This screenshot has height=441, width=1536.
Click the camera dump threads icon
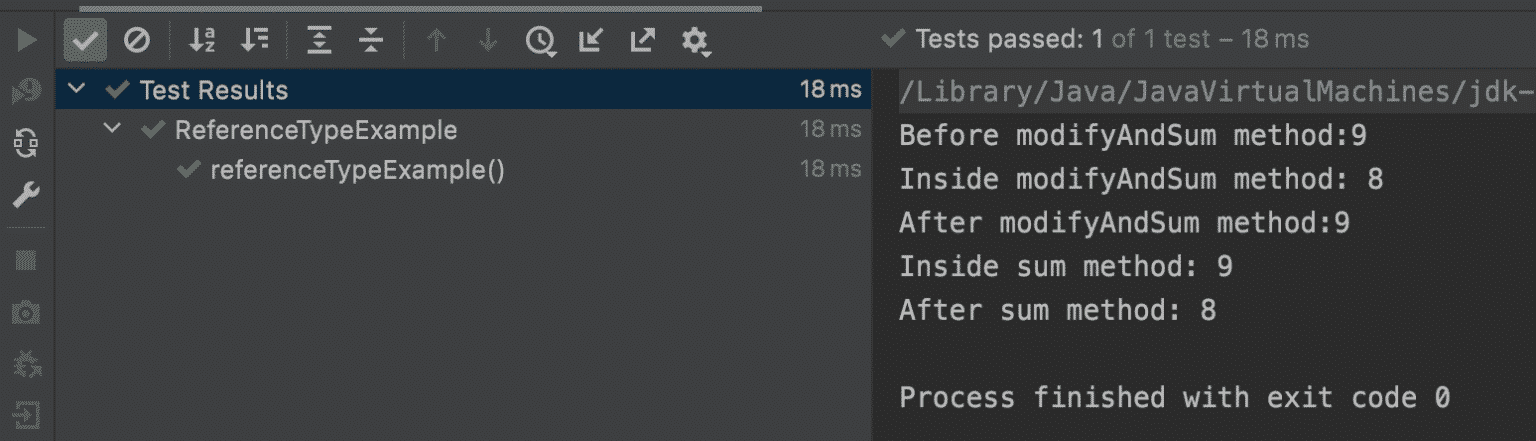click(x=25, y=314)
